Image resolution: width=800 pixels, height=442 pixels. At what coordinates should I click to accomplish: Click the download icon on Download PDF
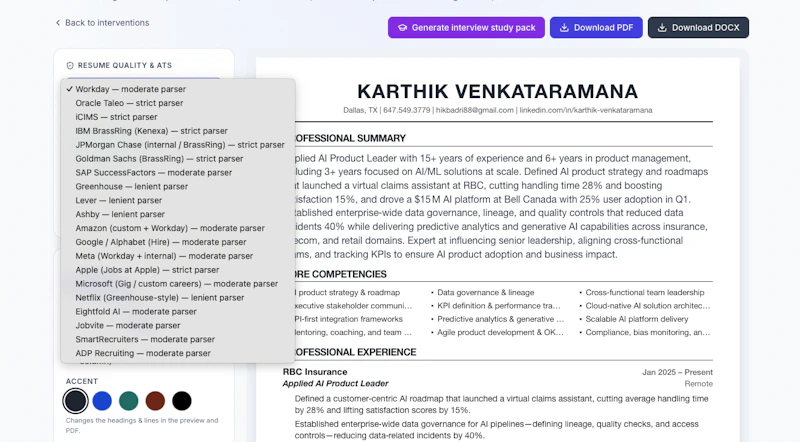[564, 28]
